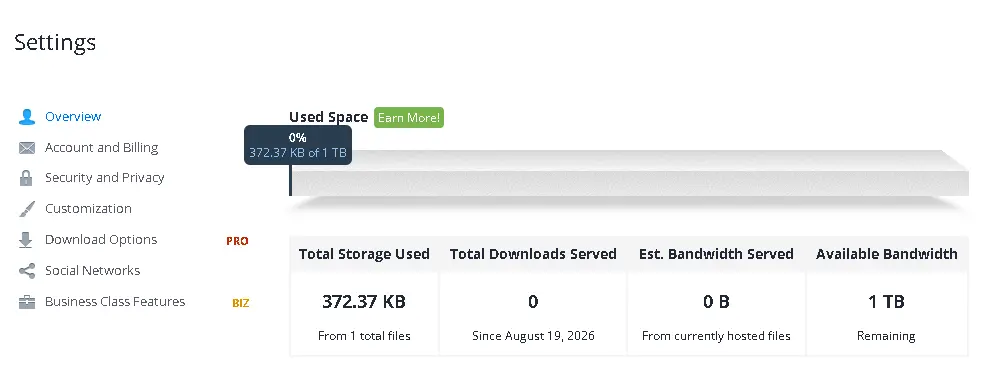
Task: Select Social Networks in sidebar
Action: [x=93, y=270]
